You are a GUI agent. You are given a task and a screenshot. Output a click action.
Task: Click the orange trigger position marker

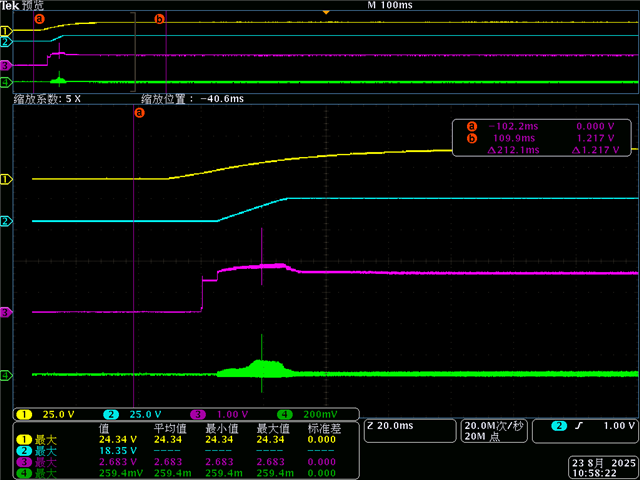326,13
